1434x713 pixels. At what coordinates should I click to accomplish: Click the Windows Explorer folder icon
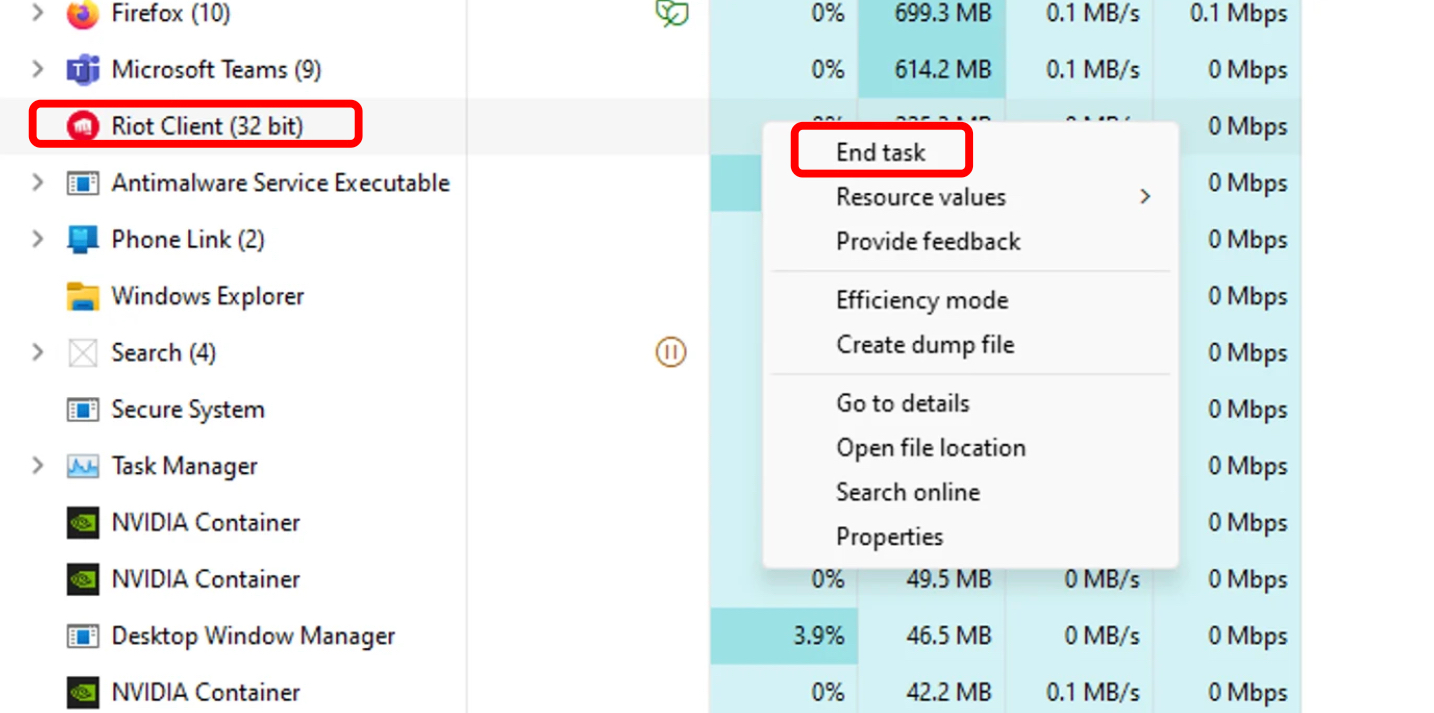tap(83, 296)
